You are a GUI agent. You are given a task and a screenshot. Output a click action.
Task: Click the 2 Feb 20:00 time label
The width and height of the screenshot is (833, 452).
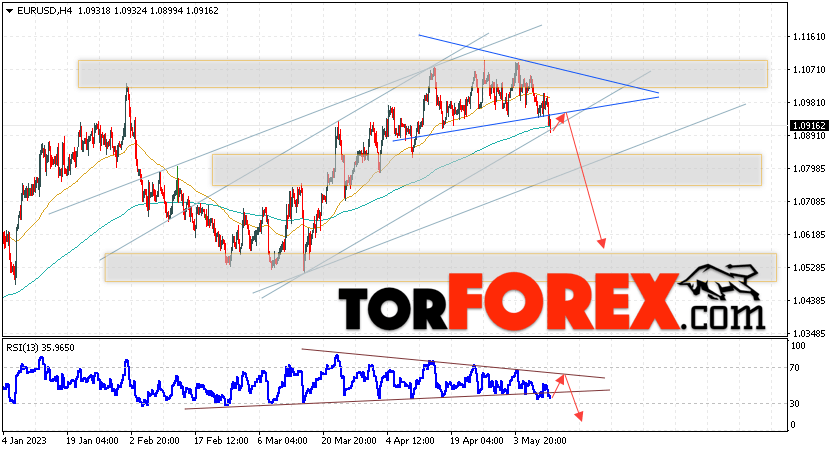click(155, 441)
